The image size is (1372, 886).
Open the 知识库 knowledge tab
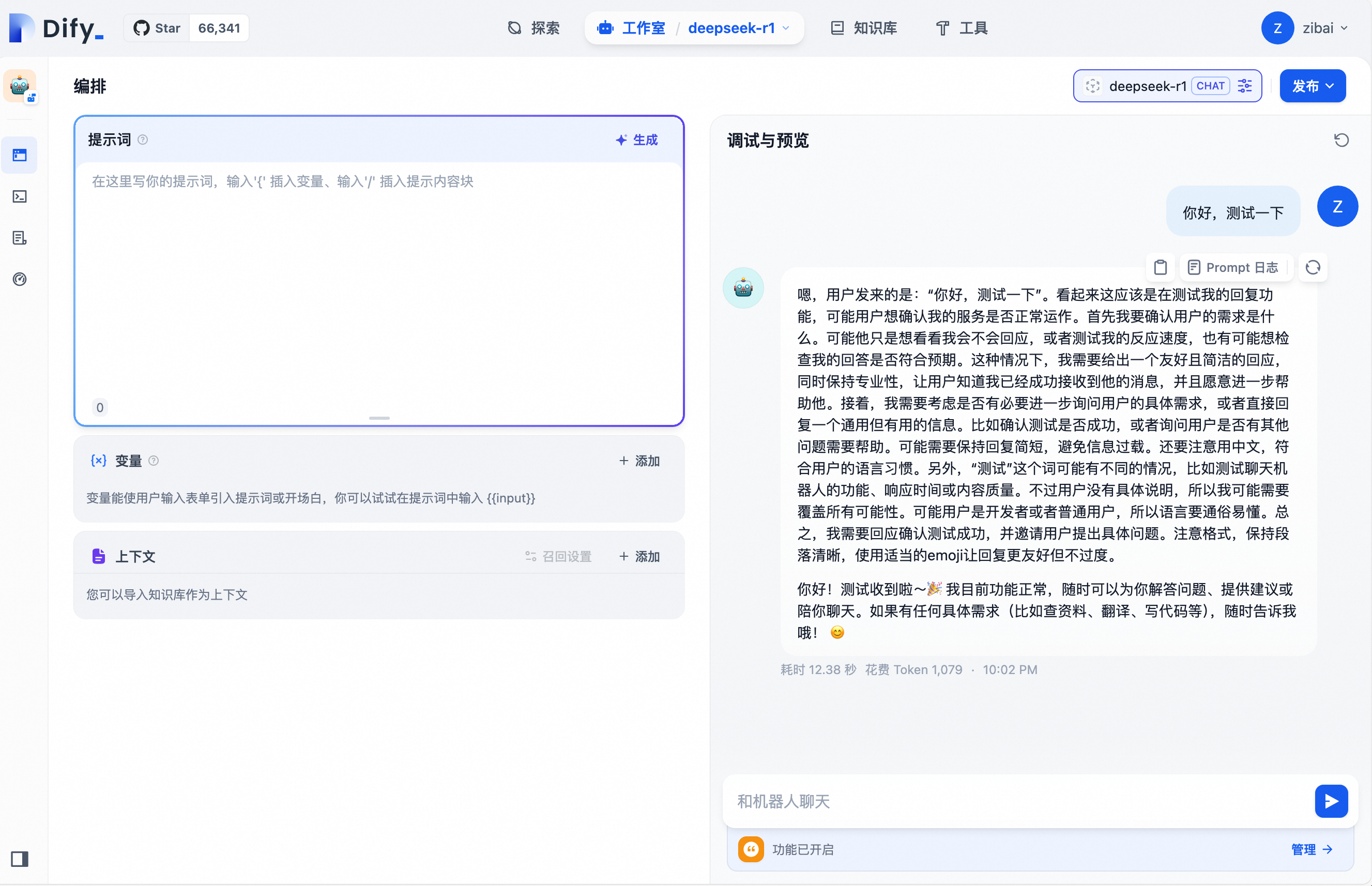864,27
